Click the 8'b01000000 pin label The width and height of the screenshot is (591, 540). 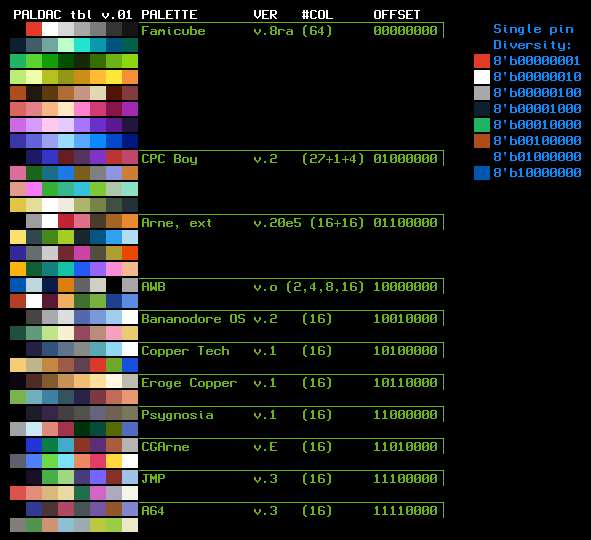537,157
